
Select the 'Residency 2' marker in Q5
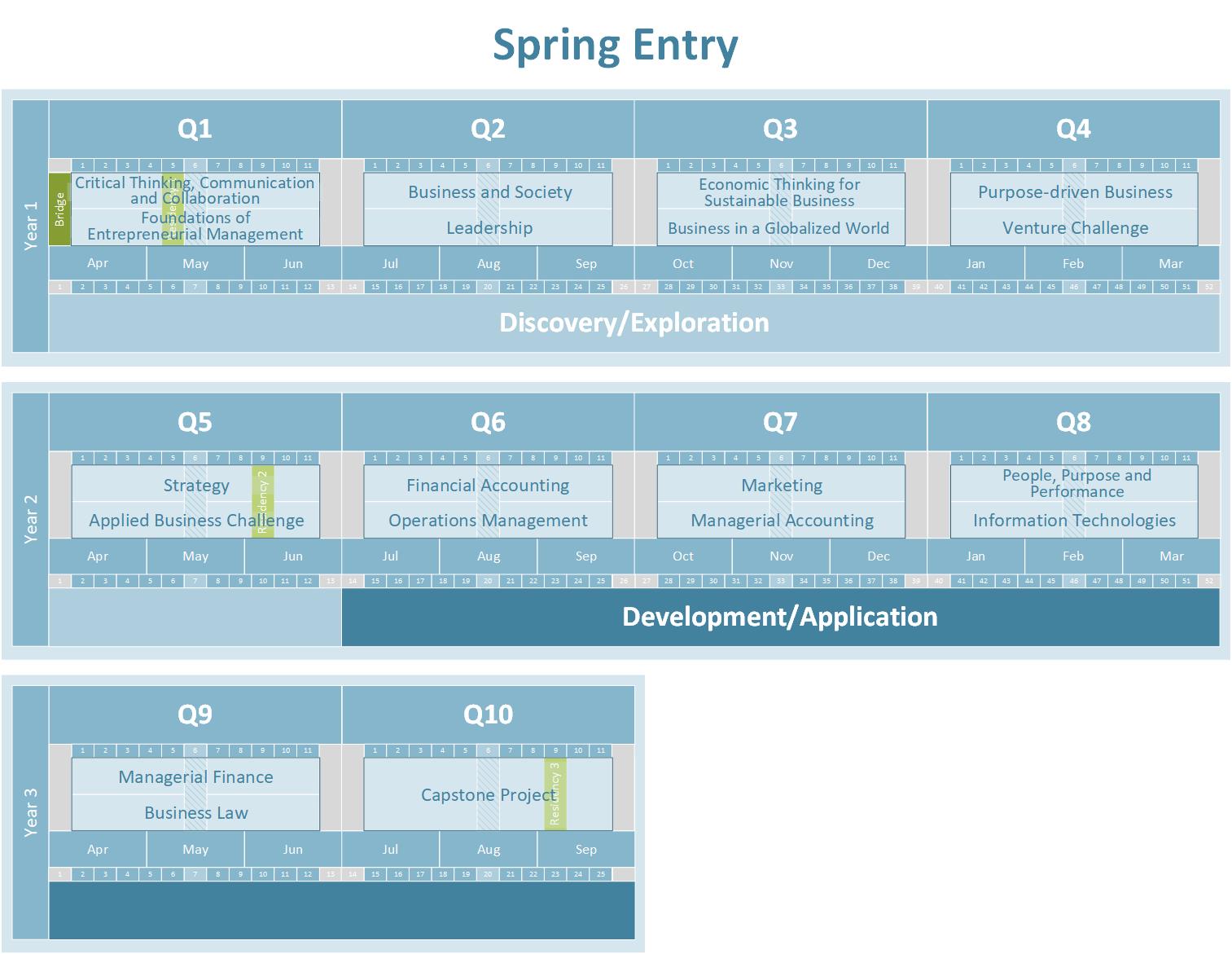pos(263,501)
